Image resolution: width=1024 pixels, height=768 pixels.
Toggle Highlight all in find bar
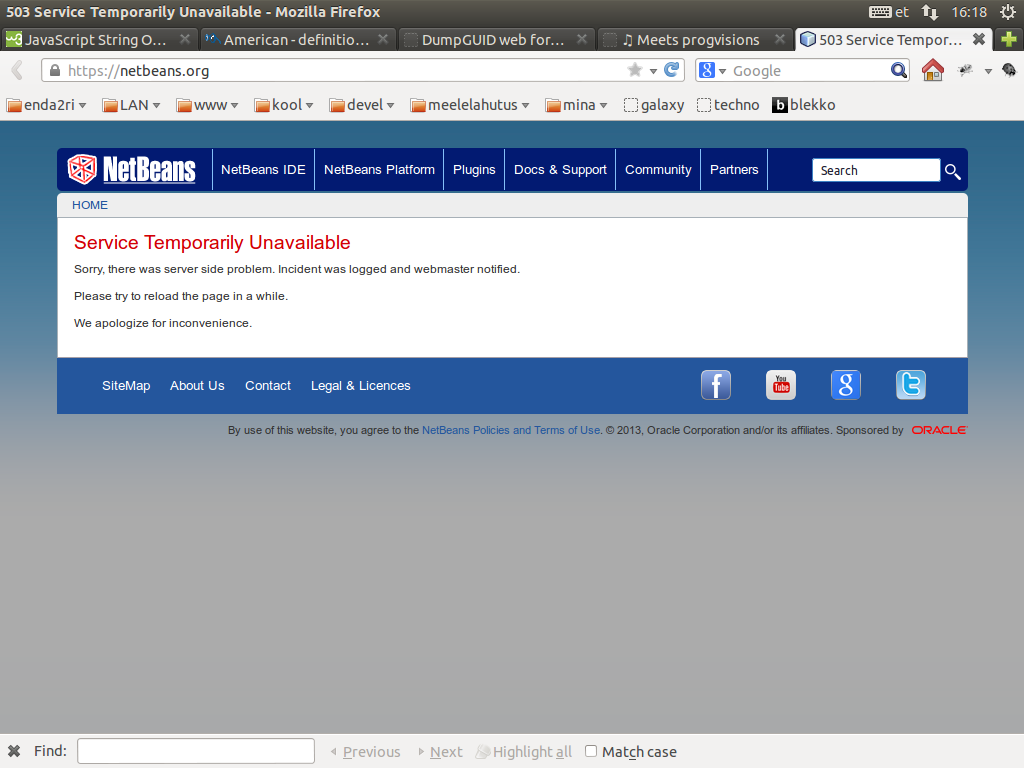click(524, 752)
